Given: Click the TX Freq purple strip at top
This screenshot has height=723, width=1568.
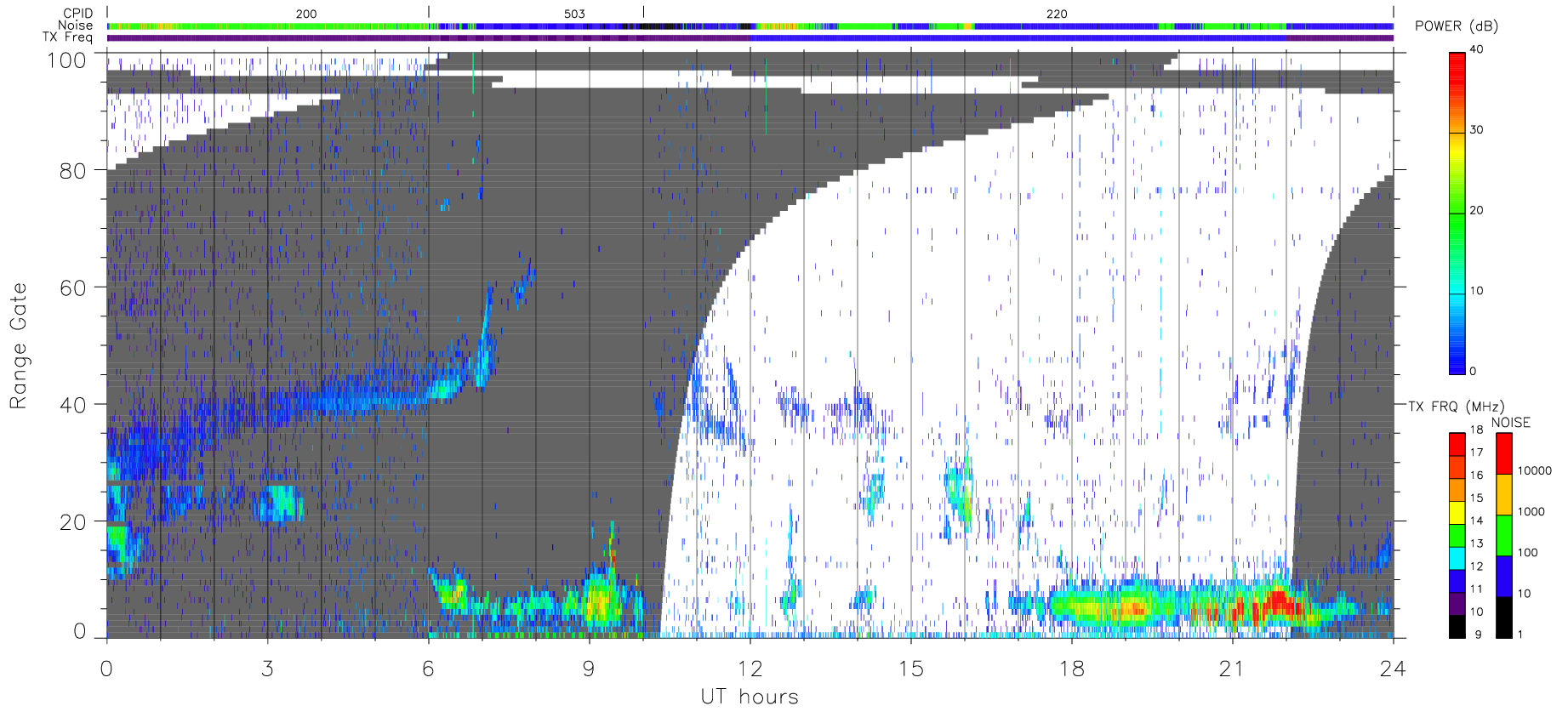Looking at the screenshot, I should tap(750, 37).
